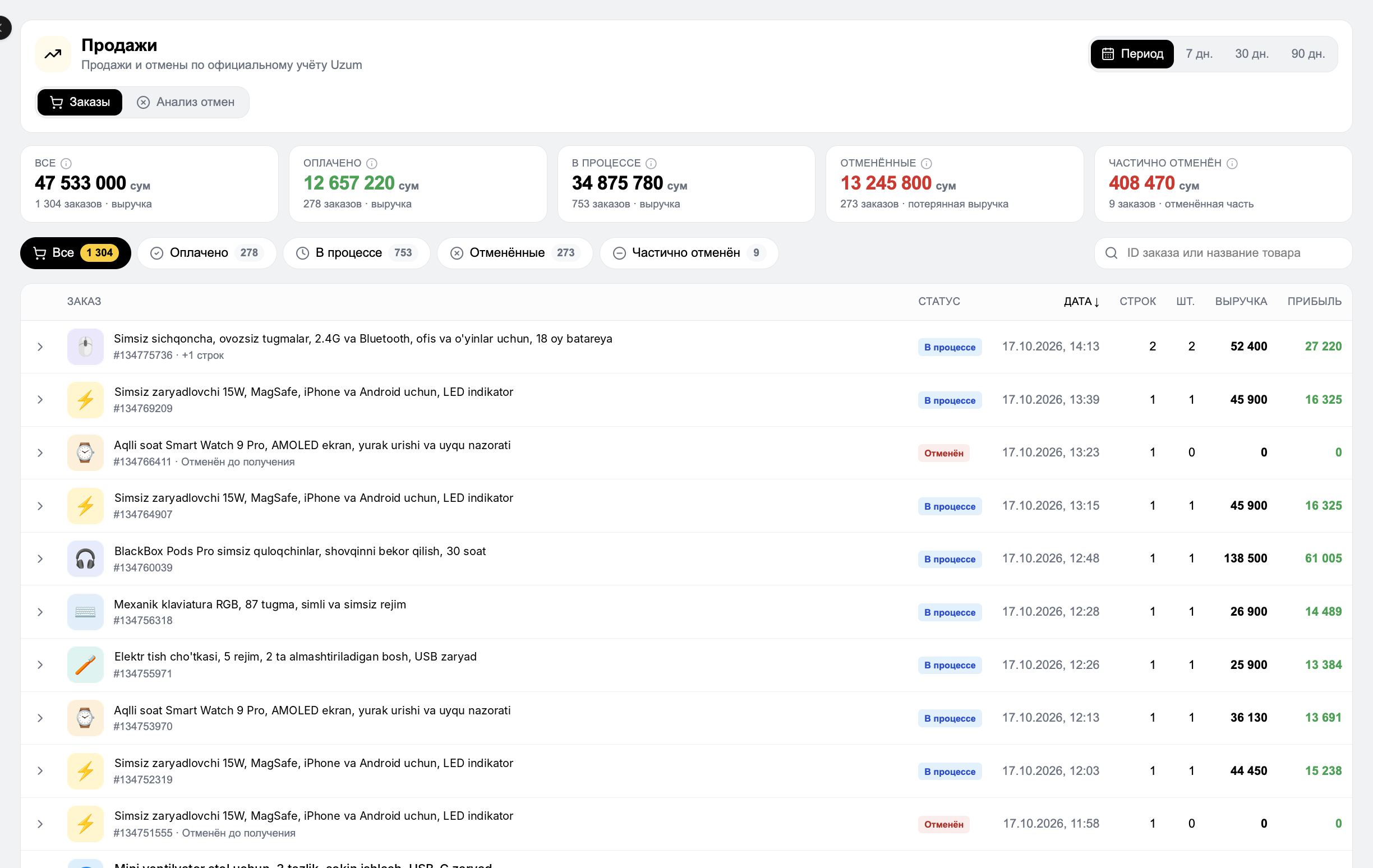Viewport: 1373px width, 868px height.
Task: Click the in-process total 34 875 780 сум
Action: tap(629, 183)
